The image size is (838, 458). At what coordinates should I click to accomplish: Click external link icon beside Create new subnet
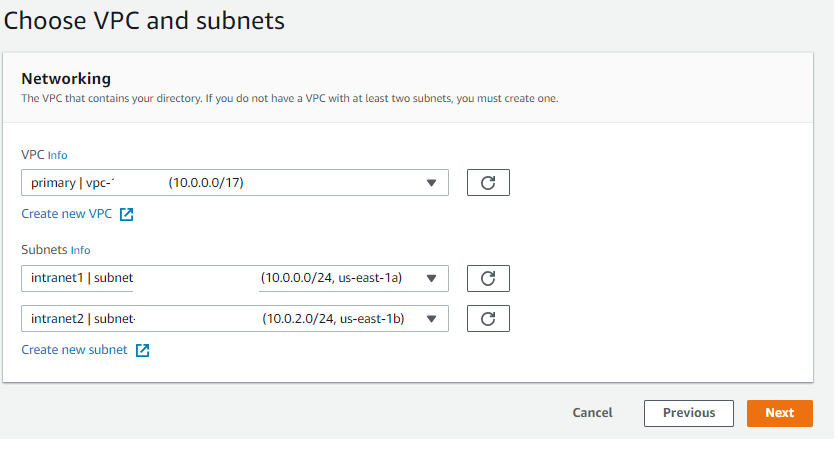pyautogui.click(x=143, y=350)
